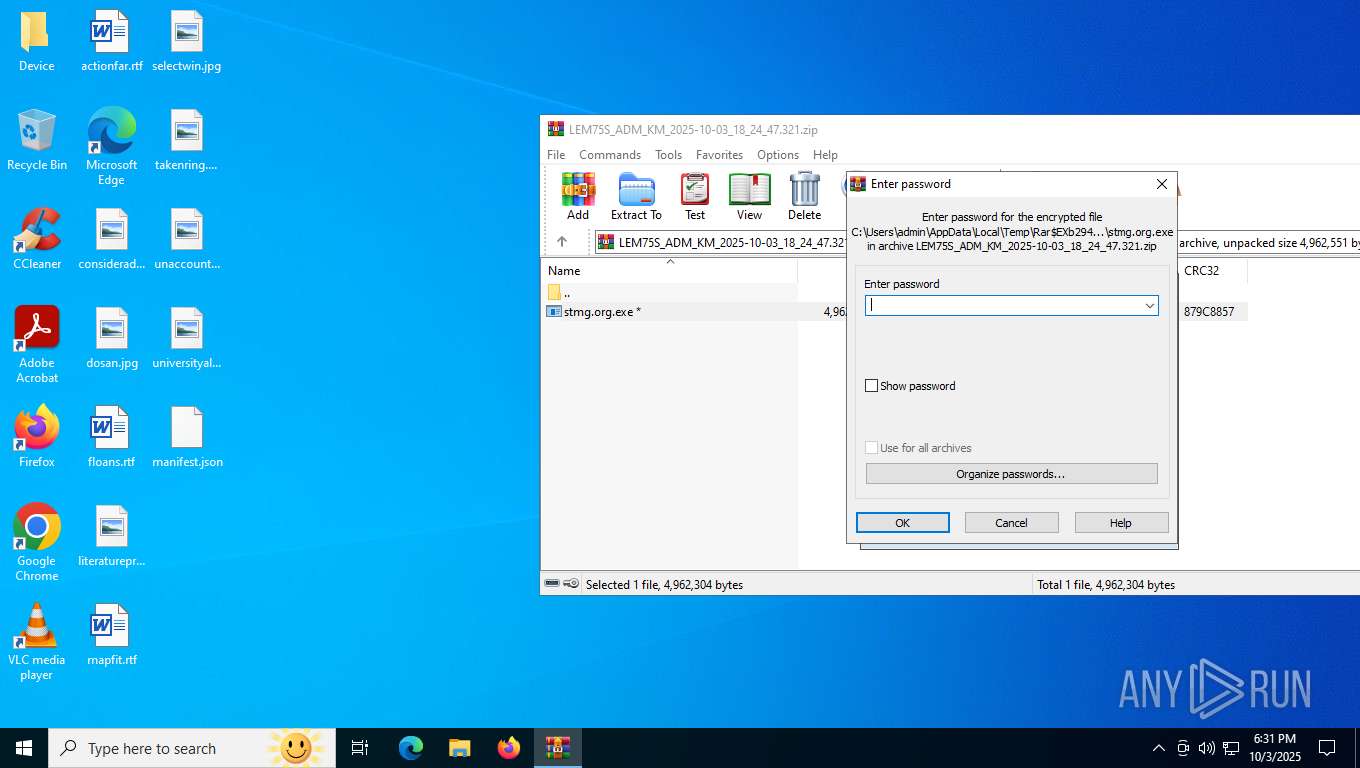Open the Device folder on desktop
This screenshot has width=1360, height=768.
coord(36,42)
